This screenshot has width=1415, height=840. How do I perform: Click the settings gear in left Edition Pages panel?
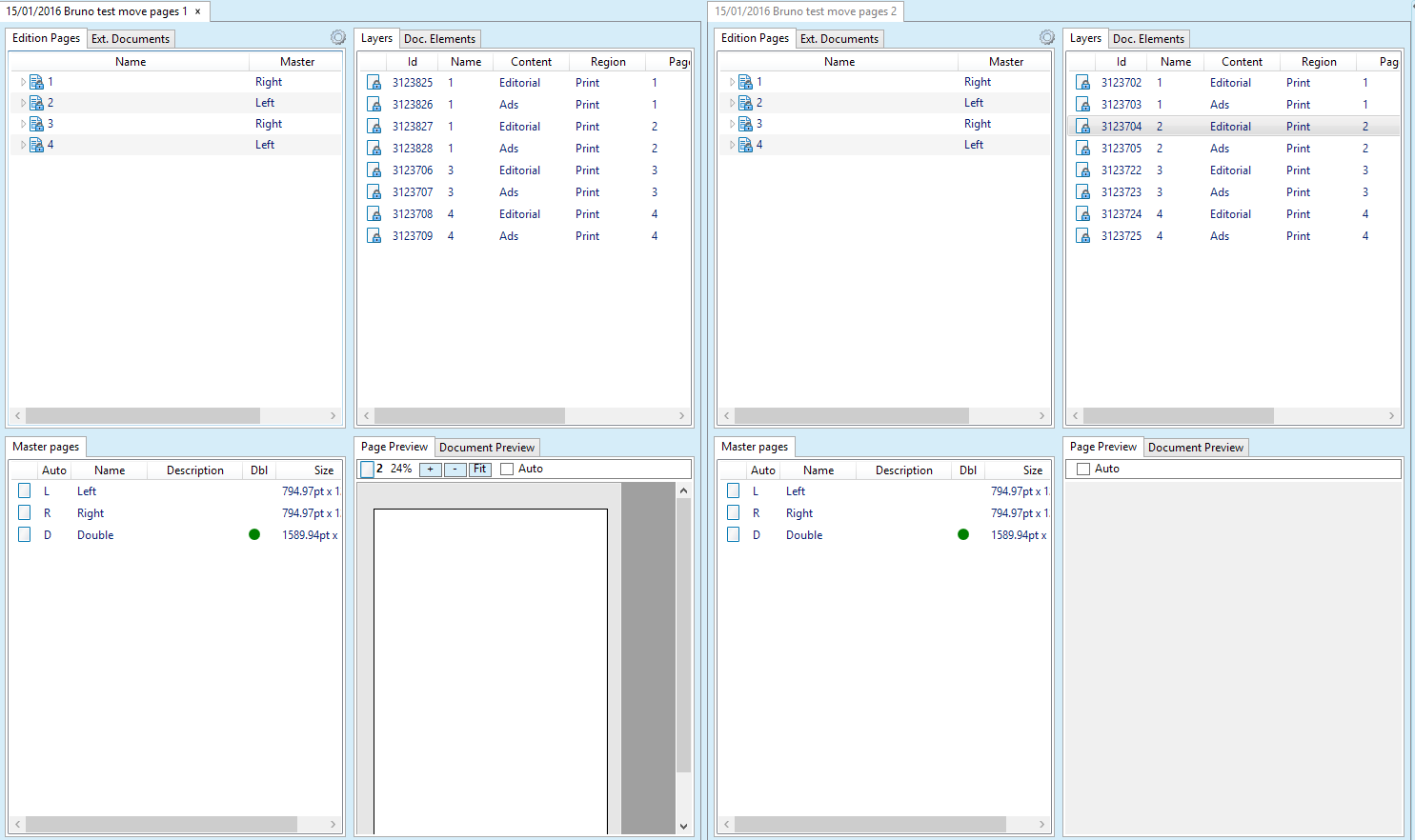coord(338,37)
